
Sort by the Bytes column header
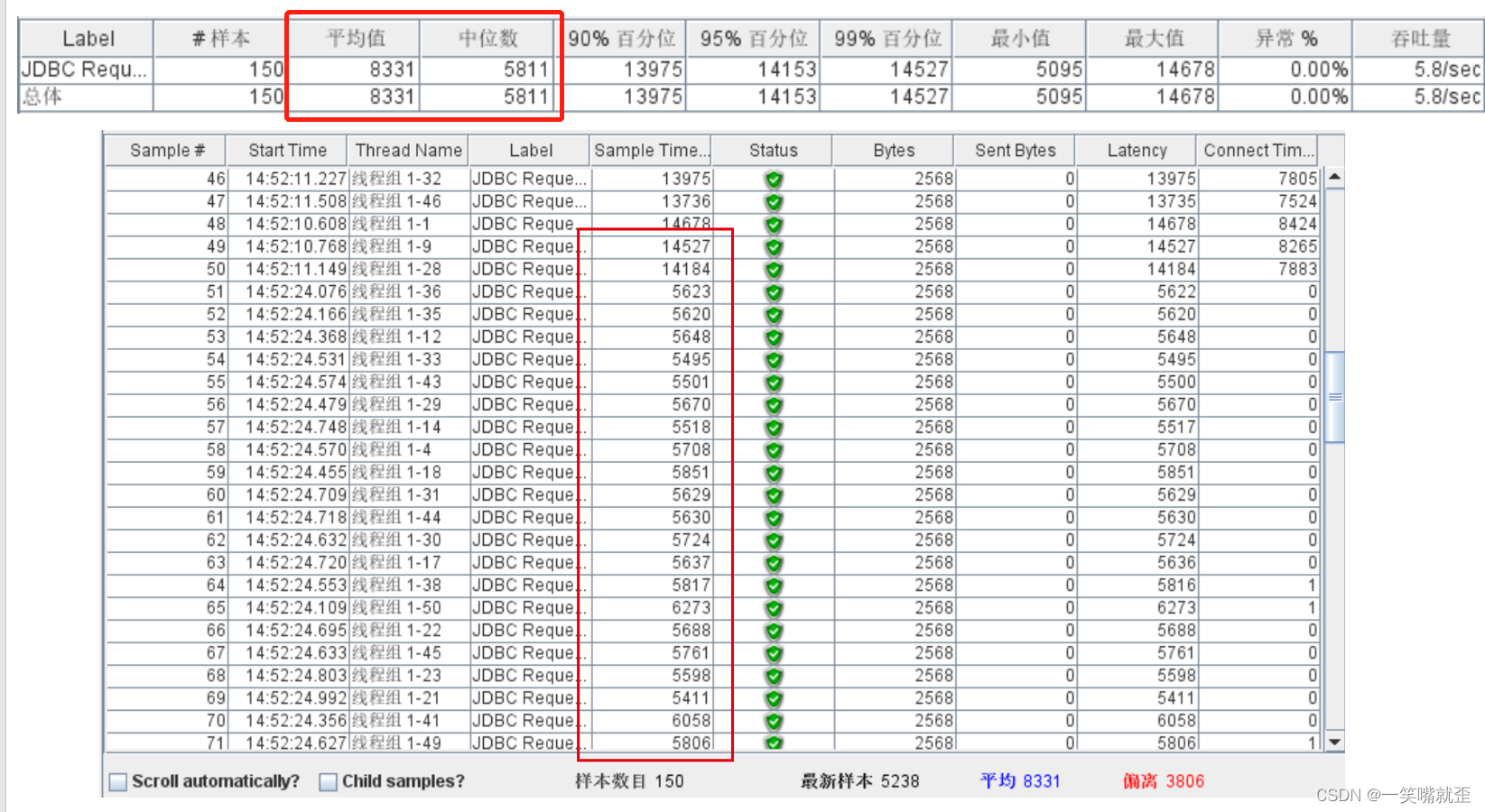click(x=894, y=151)
